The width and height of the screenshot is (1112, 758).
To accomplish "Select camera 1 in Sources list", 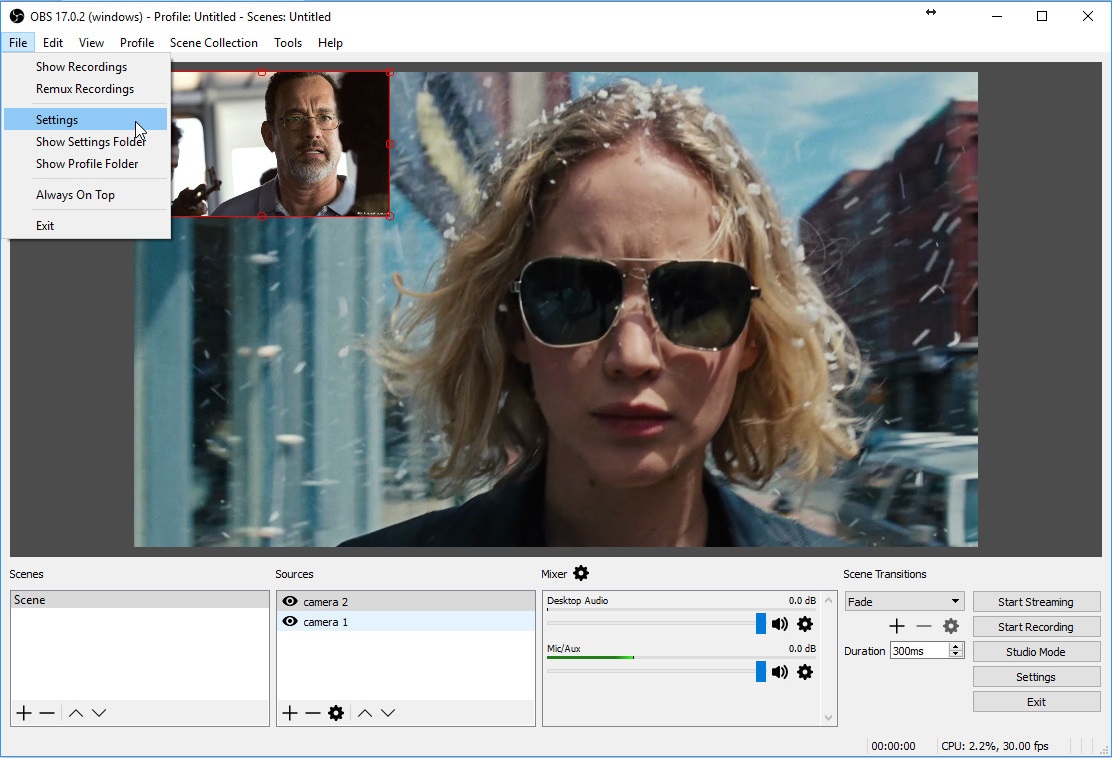I will [406, 622].
